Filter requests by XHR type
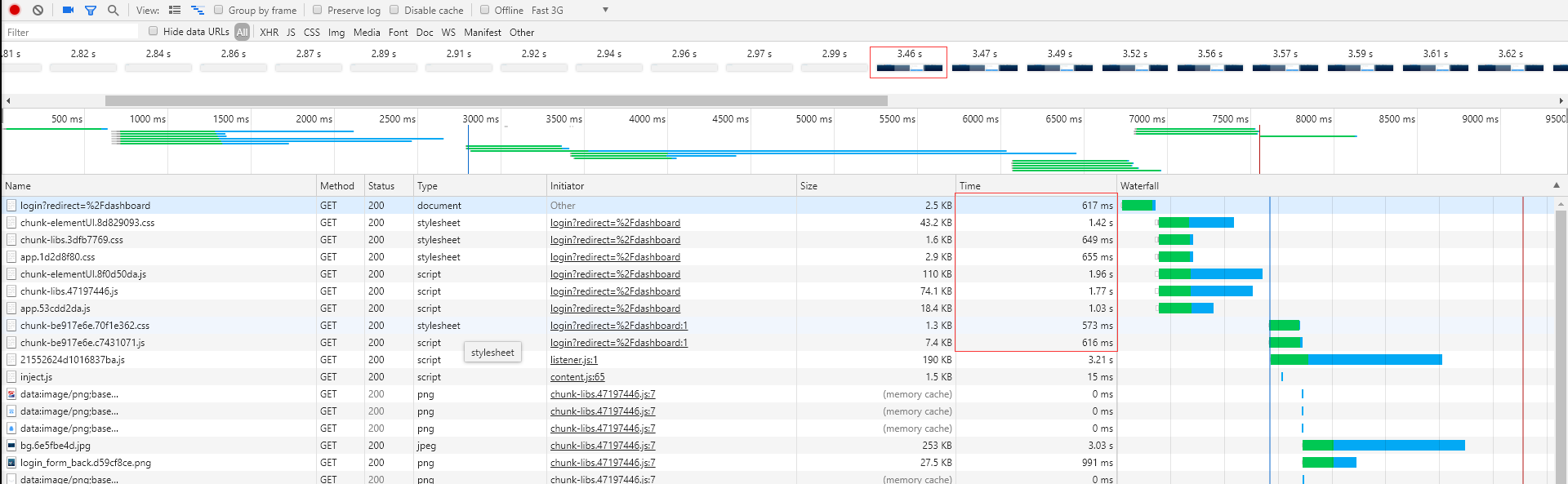 (x=269, y=32)
